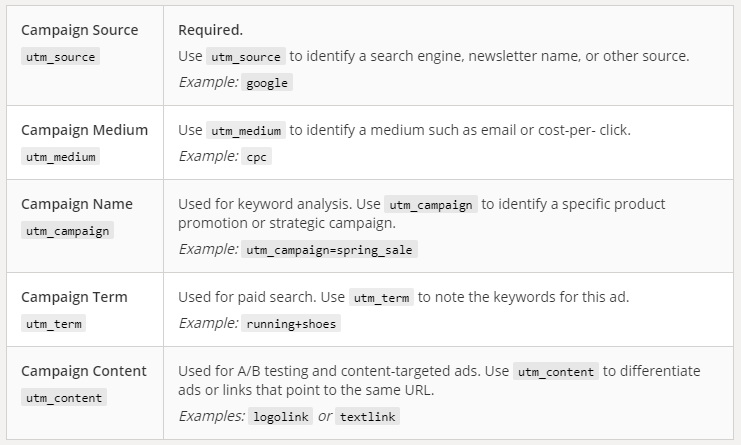Click the "Campaign Term" row heading
The image size is (741, 445).
tap(74, 297)
